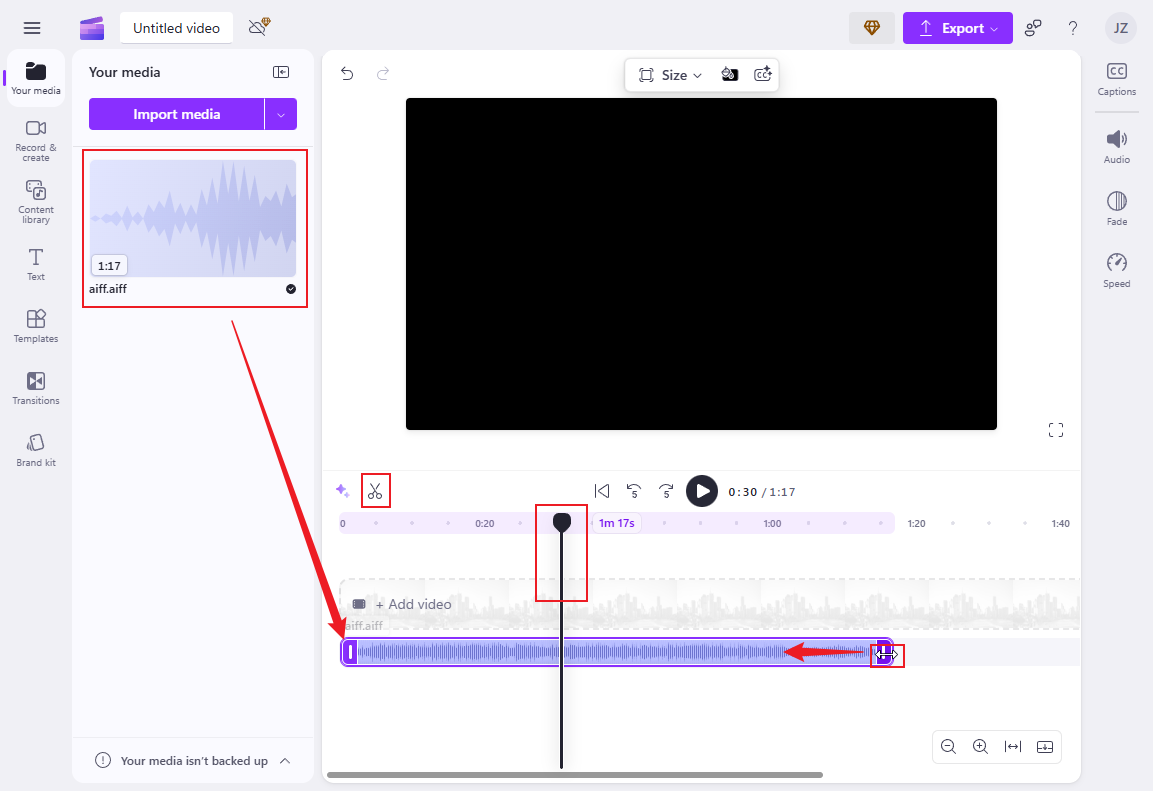Click the auto captions CC sparkle icon

763,74
